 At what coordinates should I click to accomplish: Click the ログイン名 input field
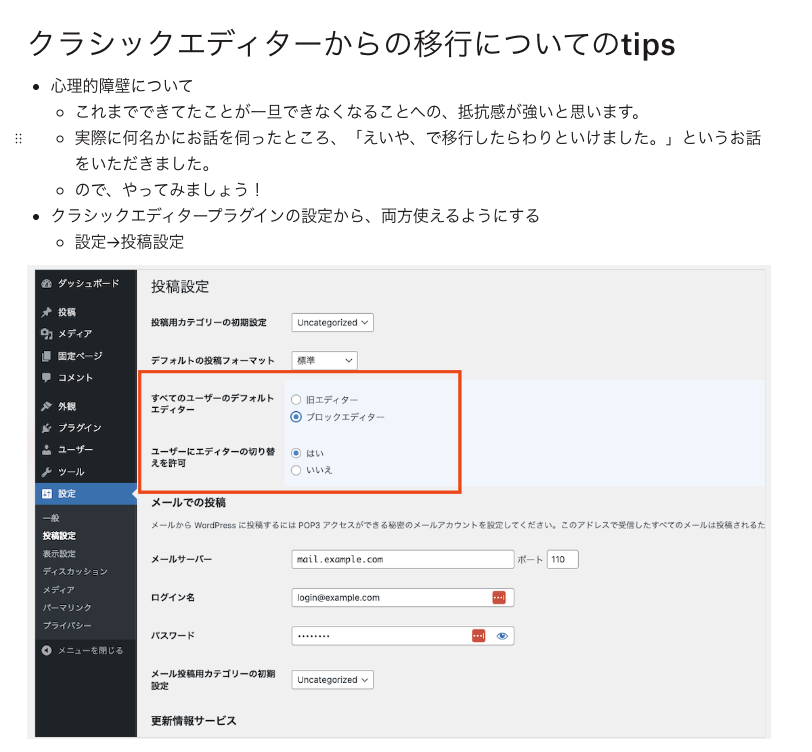(x=403, y=597)
